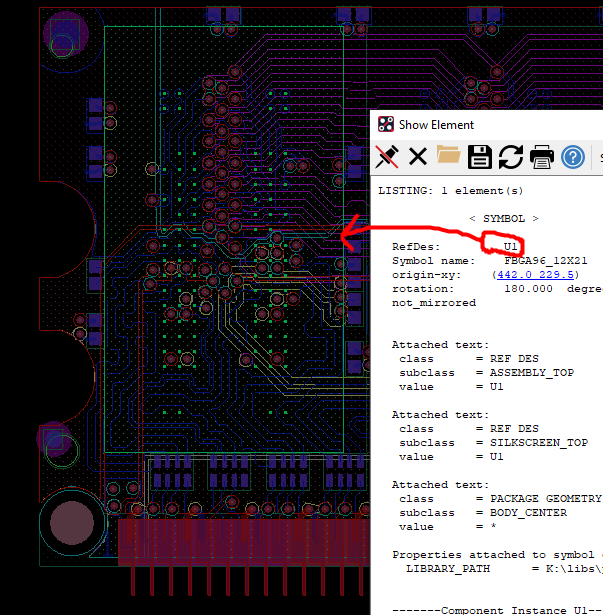Viewport: 603px width, 615px height.
Task: Click the subclass value BODY_CENTER
Action: 528,513
